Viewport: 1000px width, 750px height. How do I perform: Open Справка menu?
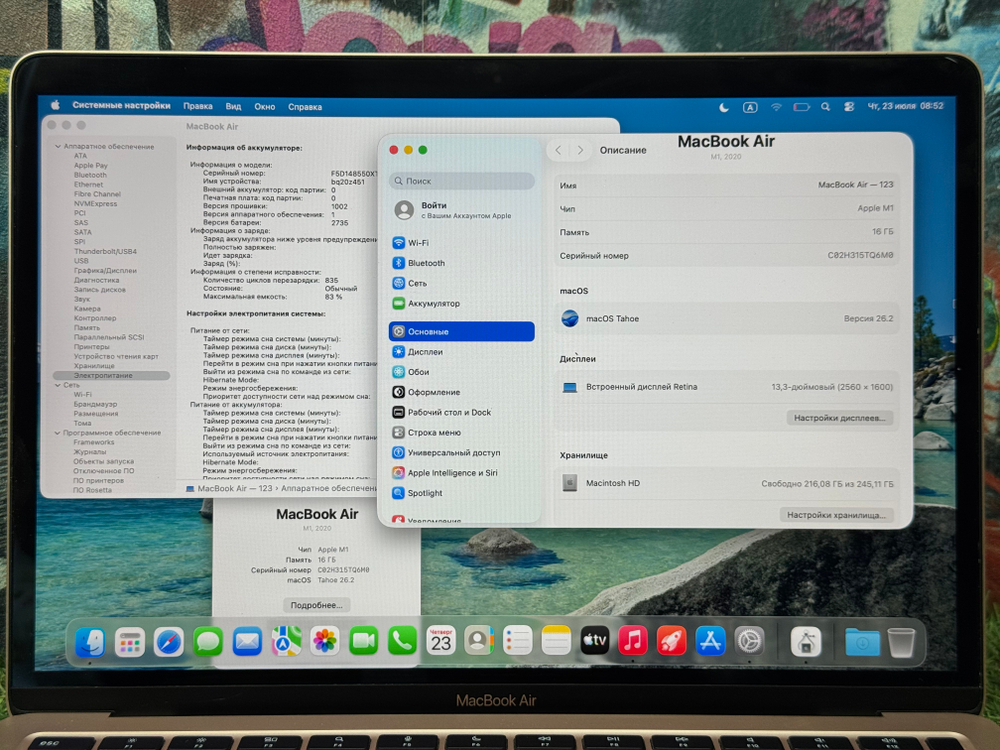pyautogui.click(x=305, y=107)
